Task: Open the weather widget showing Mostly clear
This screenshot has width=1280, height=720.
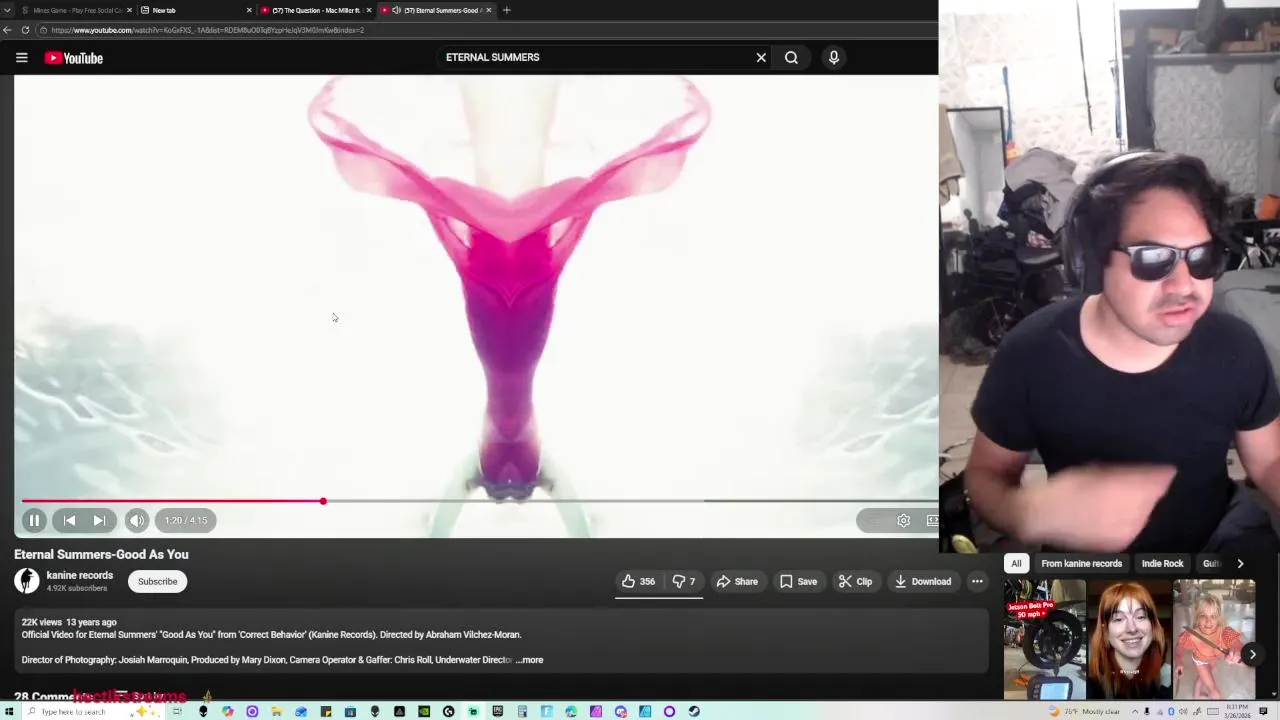Action: (1084, 711)
